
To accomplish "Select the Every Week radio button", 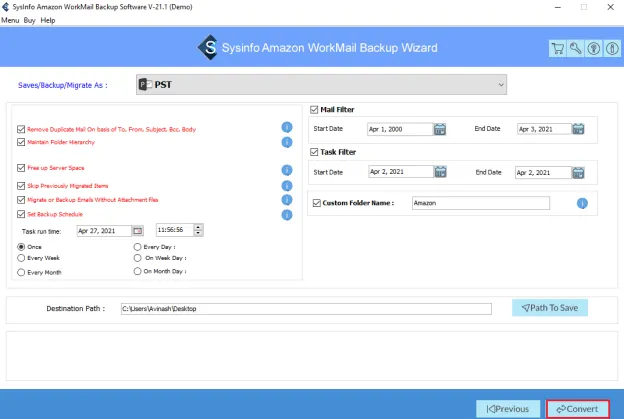I will coord(22,258).
